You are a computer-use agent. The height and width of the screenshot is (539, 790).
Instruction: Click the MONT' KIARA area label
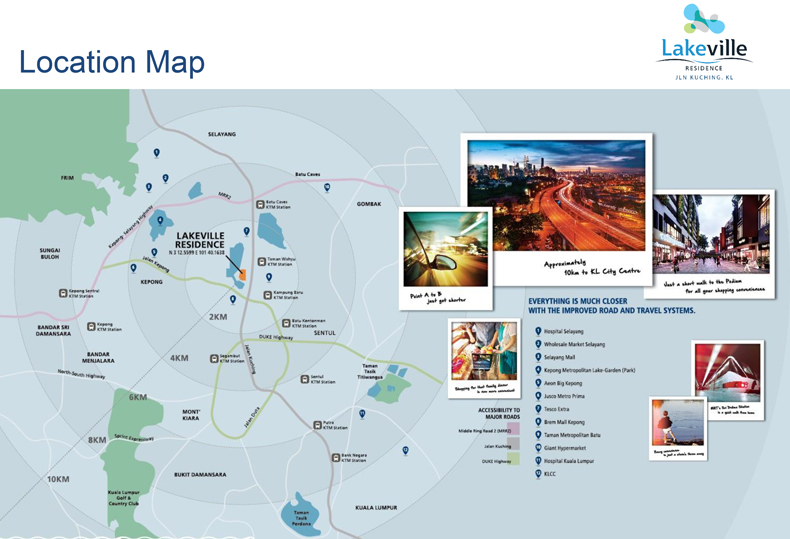(x=191, y=415)
